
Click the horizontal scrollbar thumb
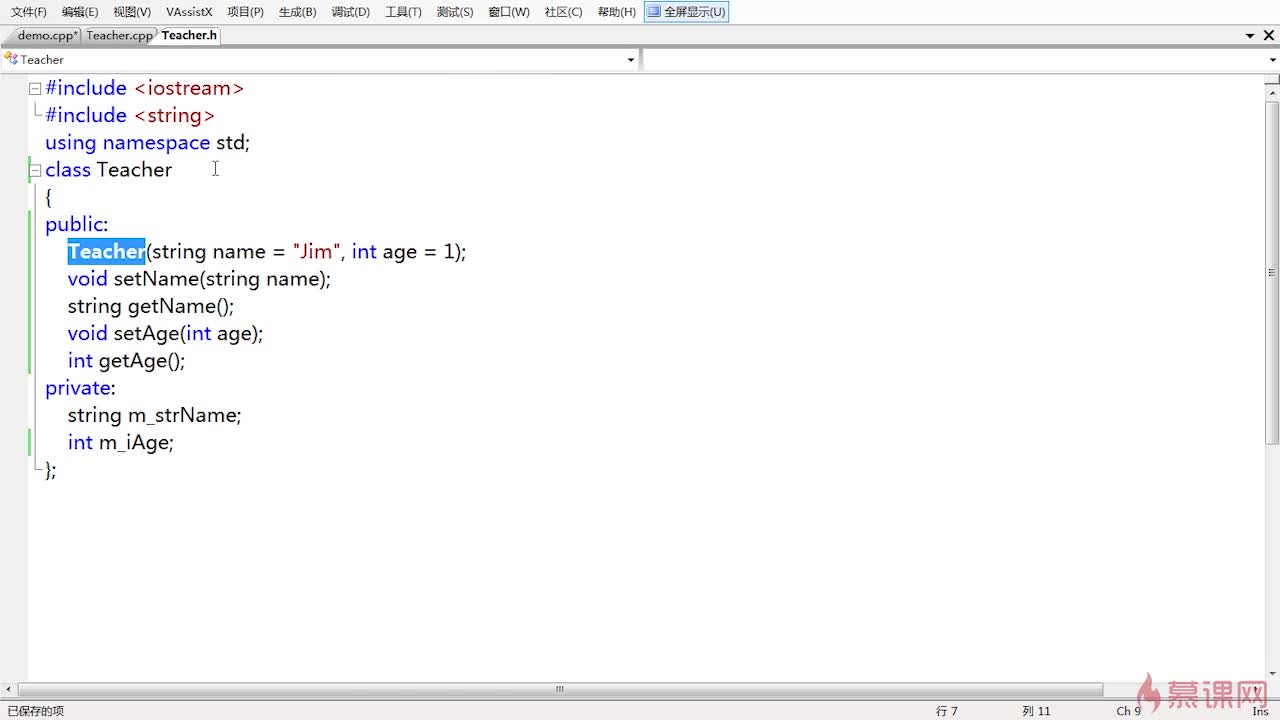[560, 689]
